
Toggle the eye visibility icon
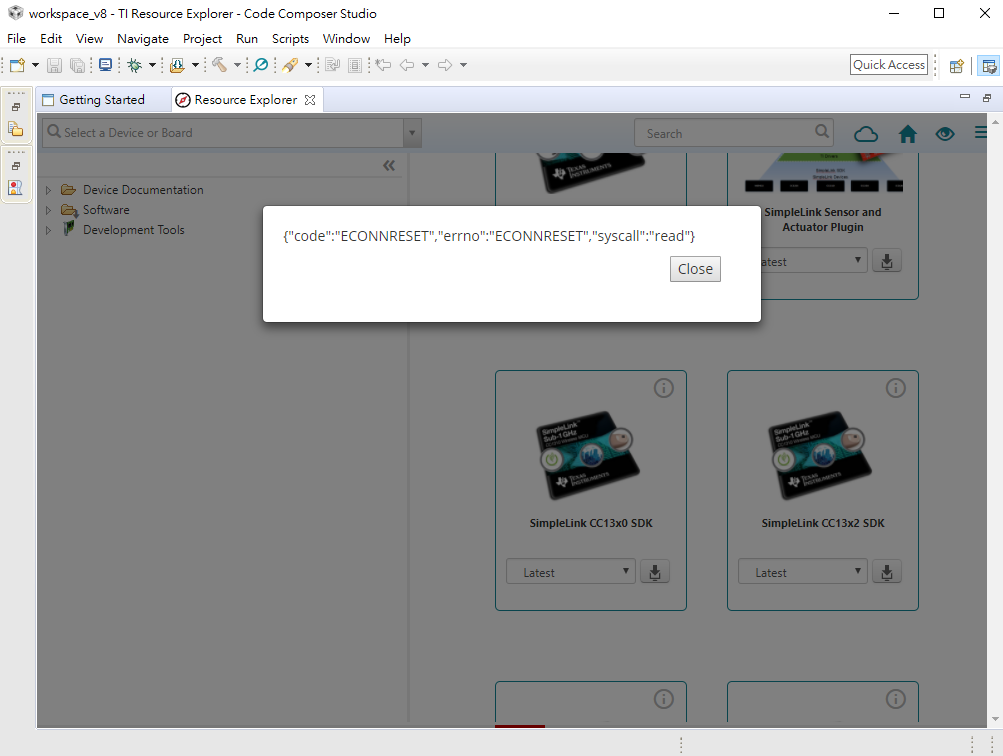click(x=945, y=134)
